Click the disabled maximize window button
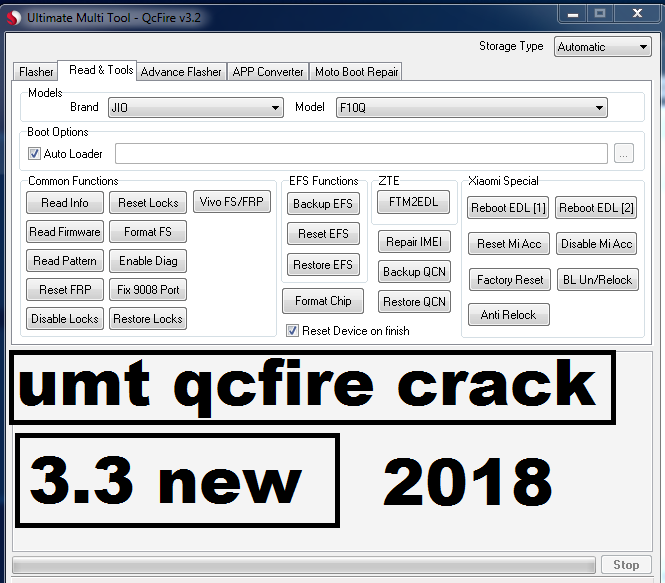 coord(600,14)
